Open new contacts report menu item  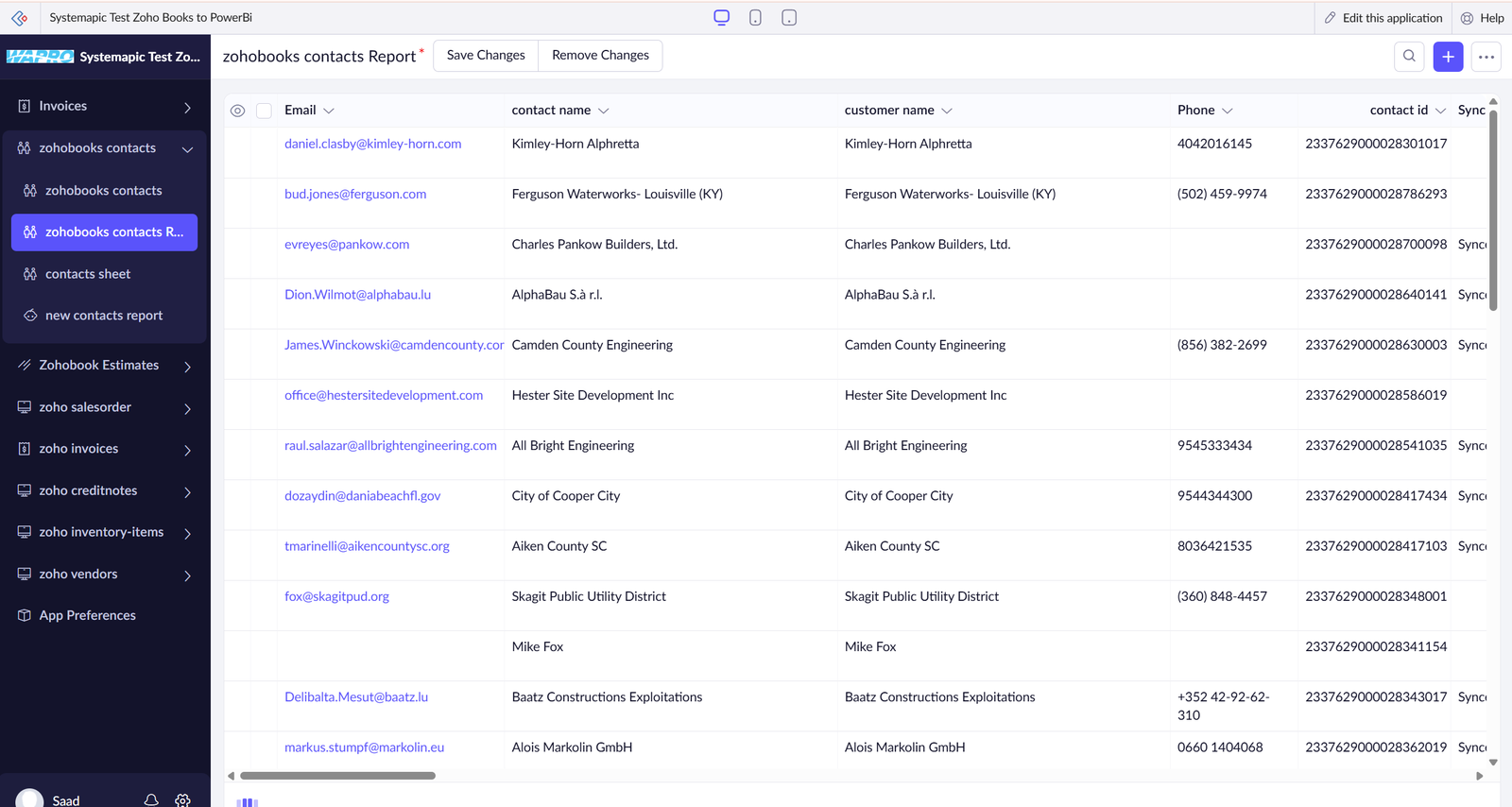click(x=104, y=316)
